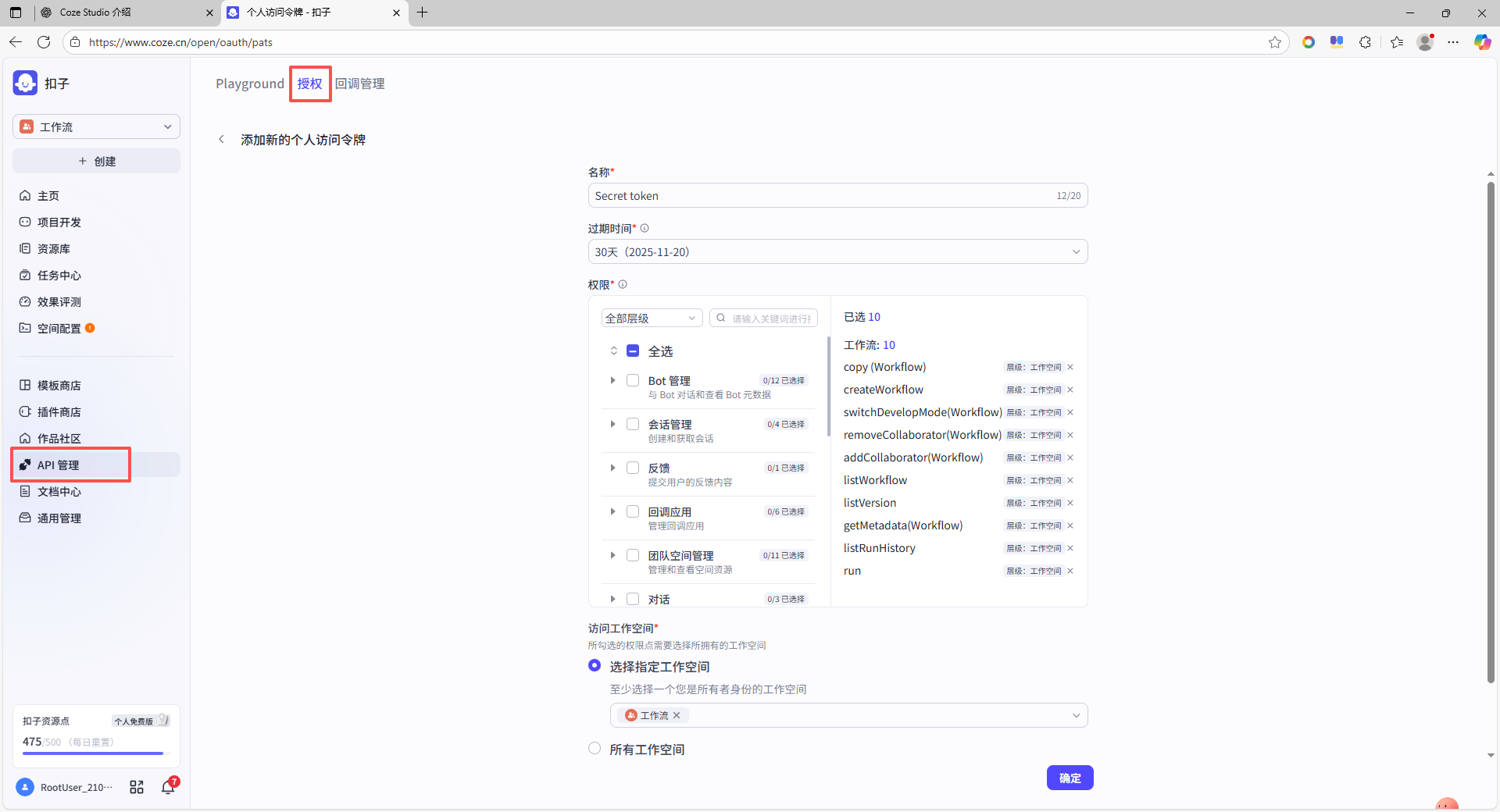Click the 创建 create button
This screenshot has height=812, width=1500.
point(96,162)
